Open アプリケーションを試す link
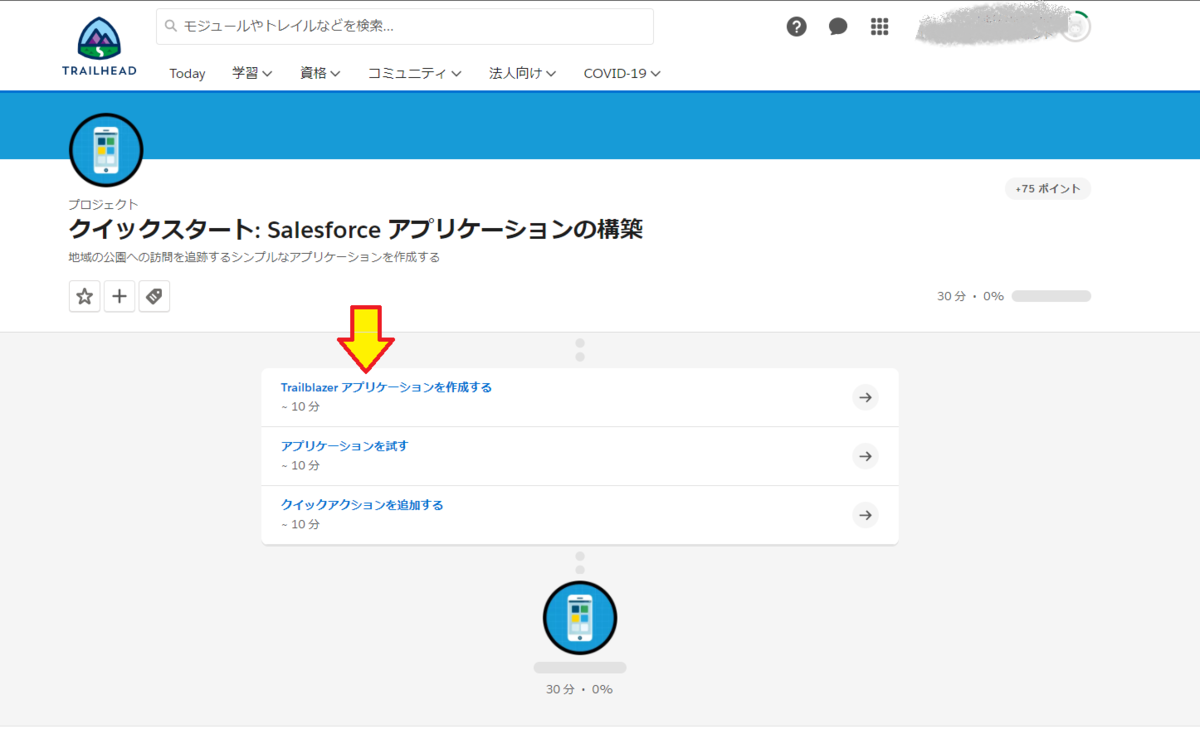 345,446
